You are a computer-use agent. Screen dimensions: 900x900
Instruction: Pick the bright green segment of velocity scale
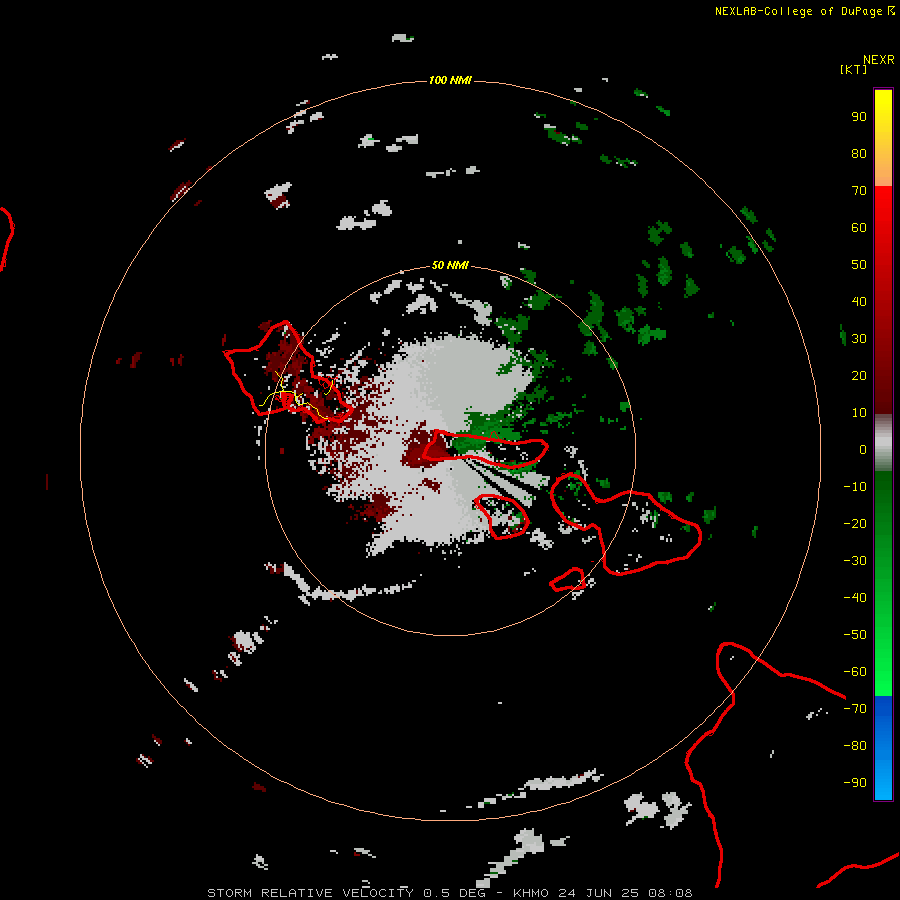883,584
